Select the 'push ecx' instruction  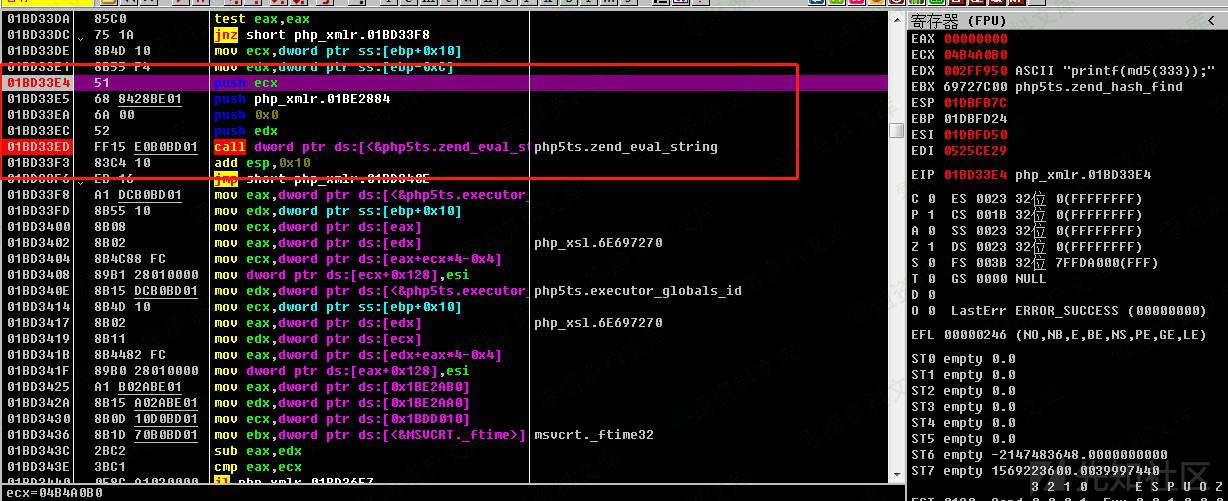pyautogui.click(x=246, y=83)
